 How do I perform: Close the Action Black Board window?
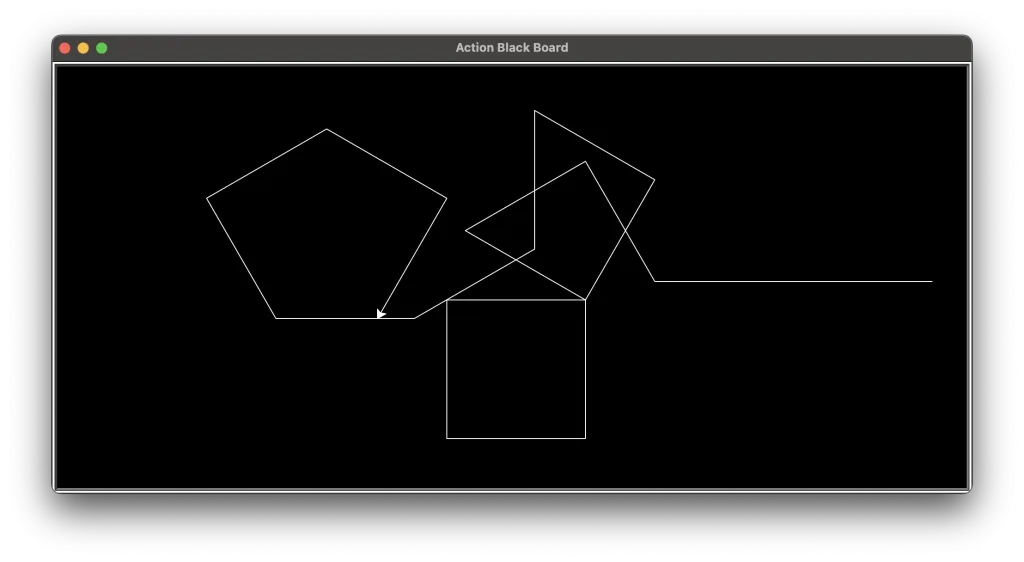[x=65, y=48]
